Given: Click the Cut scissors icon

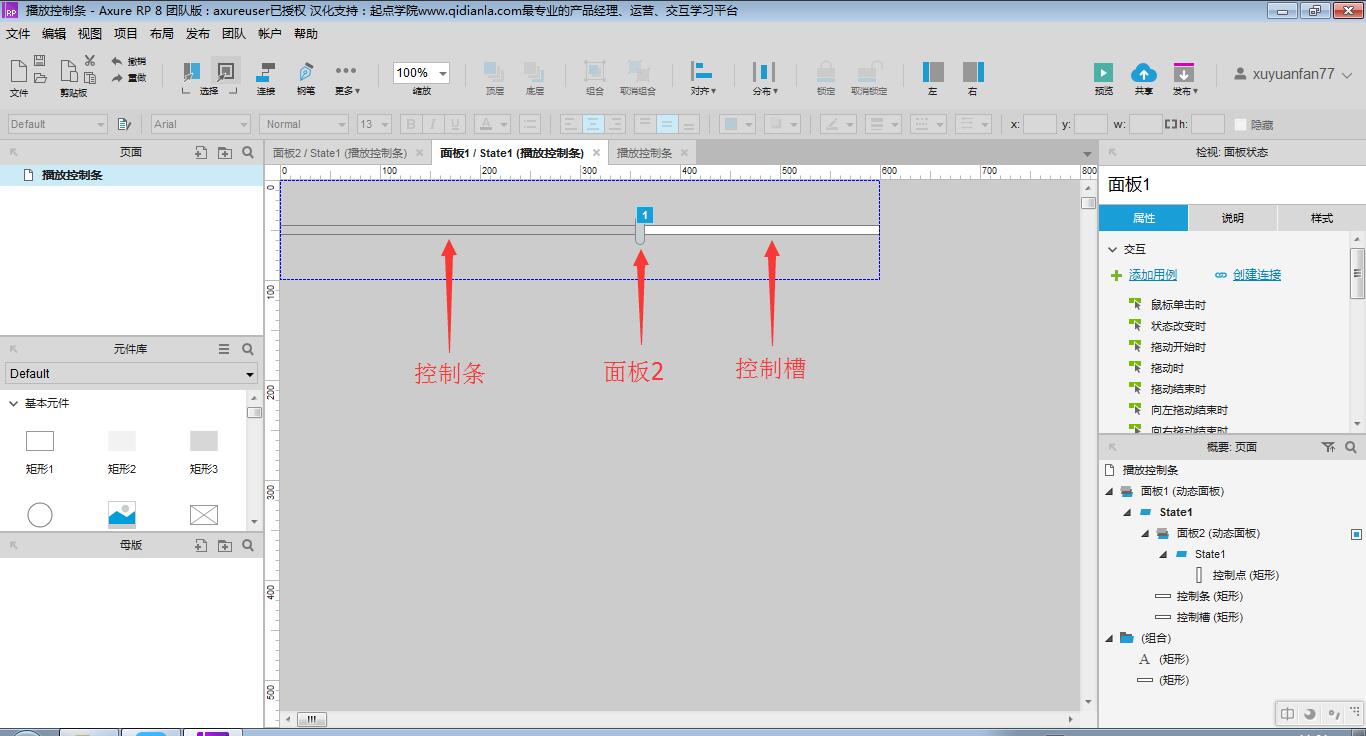Looking at the screenshot, I should point(90,61).
